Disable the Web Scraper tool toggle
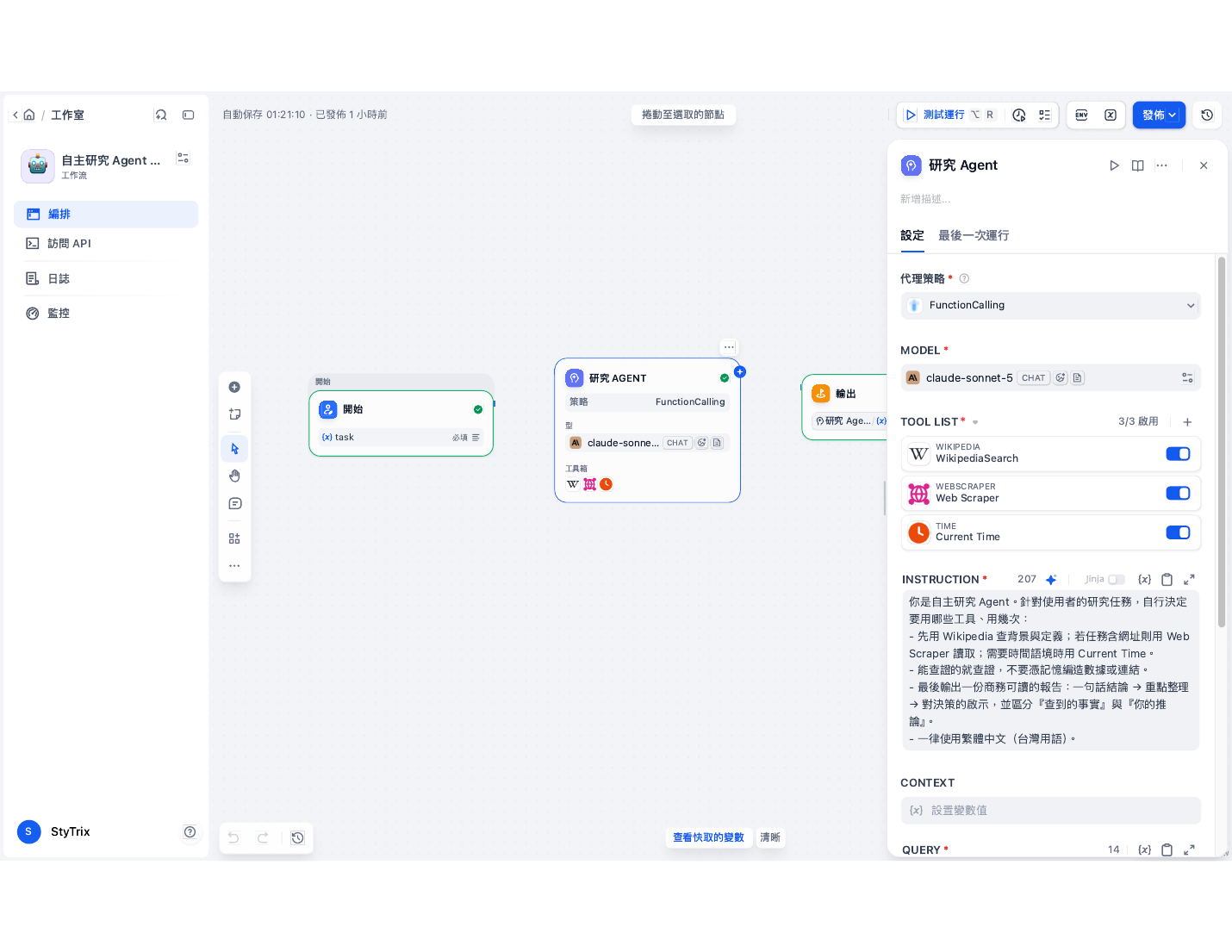Screen dimensions: 1232x952 [x=1178, y=494]
